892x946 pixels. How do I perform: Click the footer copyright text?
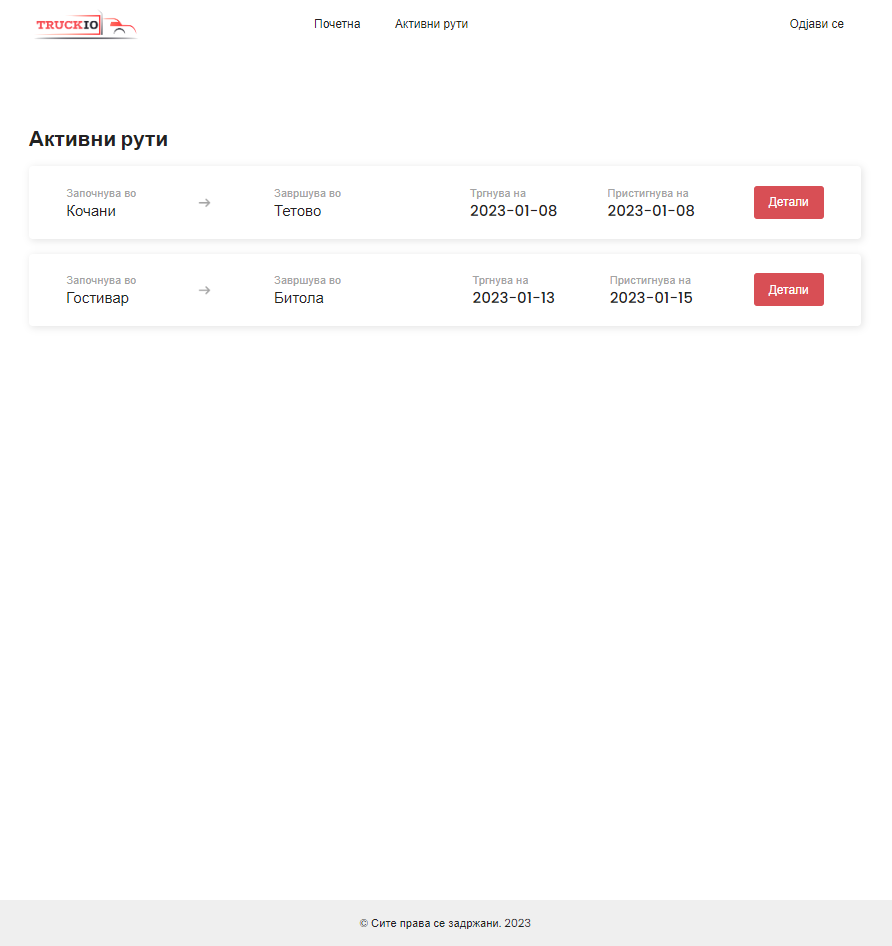coord(445,923)
